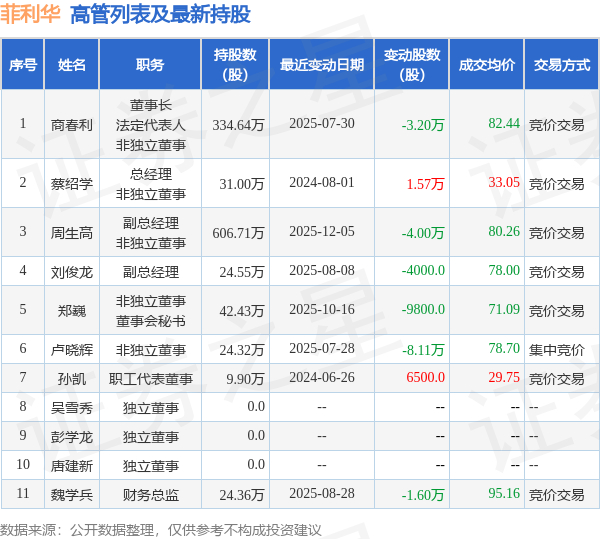Image resolution: width=600 pixels, height=539 pixels.
Task: Click the name 魏学兵
Action: point(72,495)
